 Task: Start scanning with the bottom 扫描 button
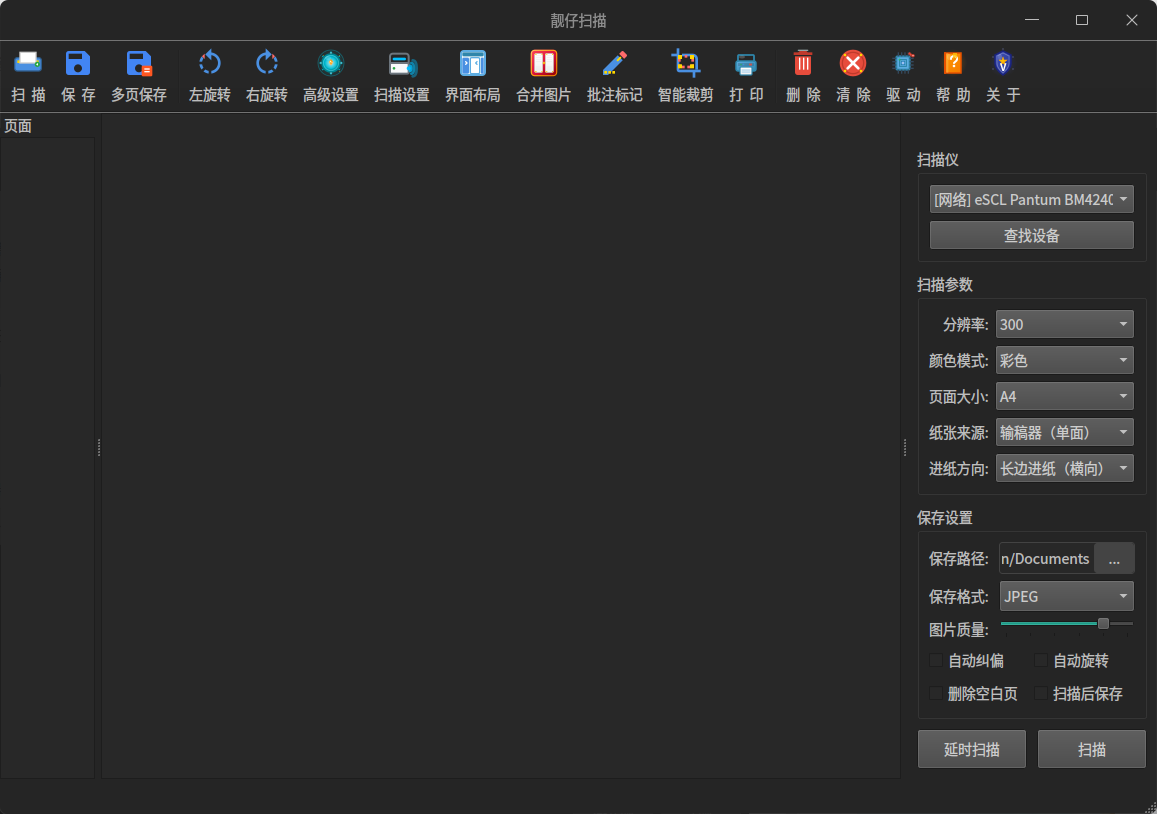[x=1092, y=749]
